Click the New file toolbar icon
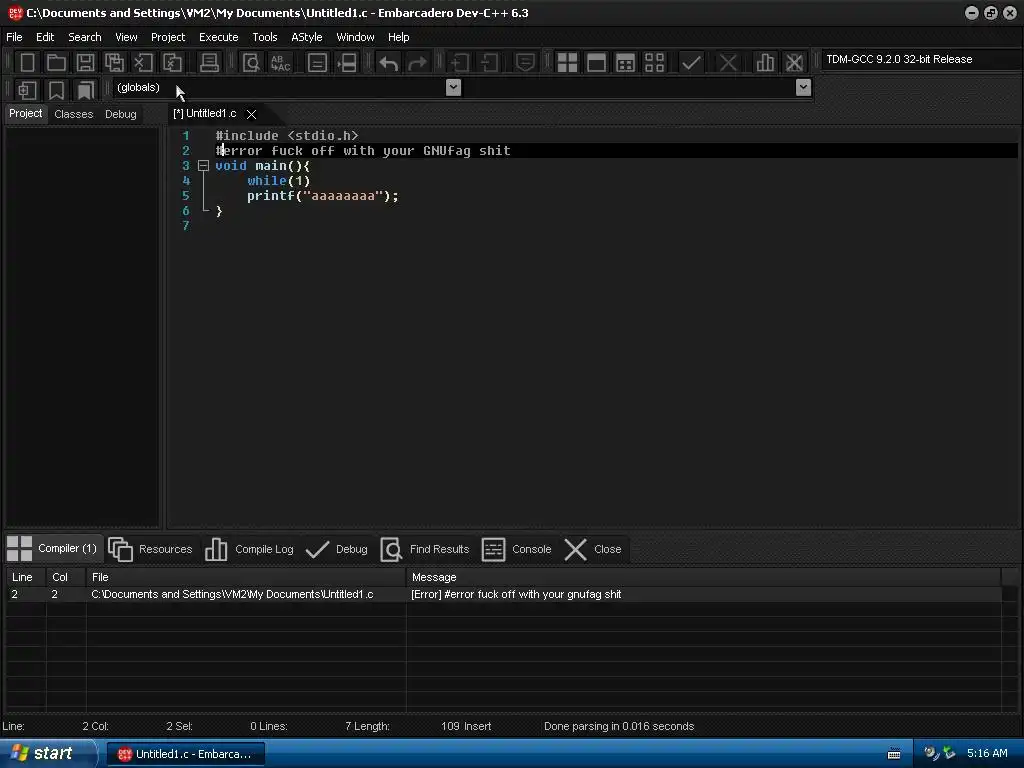This screenshot has height=768, width=1024. pyautogui.click(x=27, y=63)
